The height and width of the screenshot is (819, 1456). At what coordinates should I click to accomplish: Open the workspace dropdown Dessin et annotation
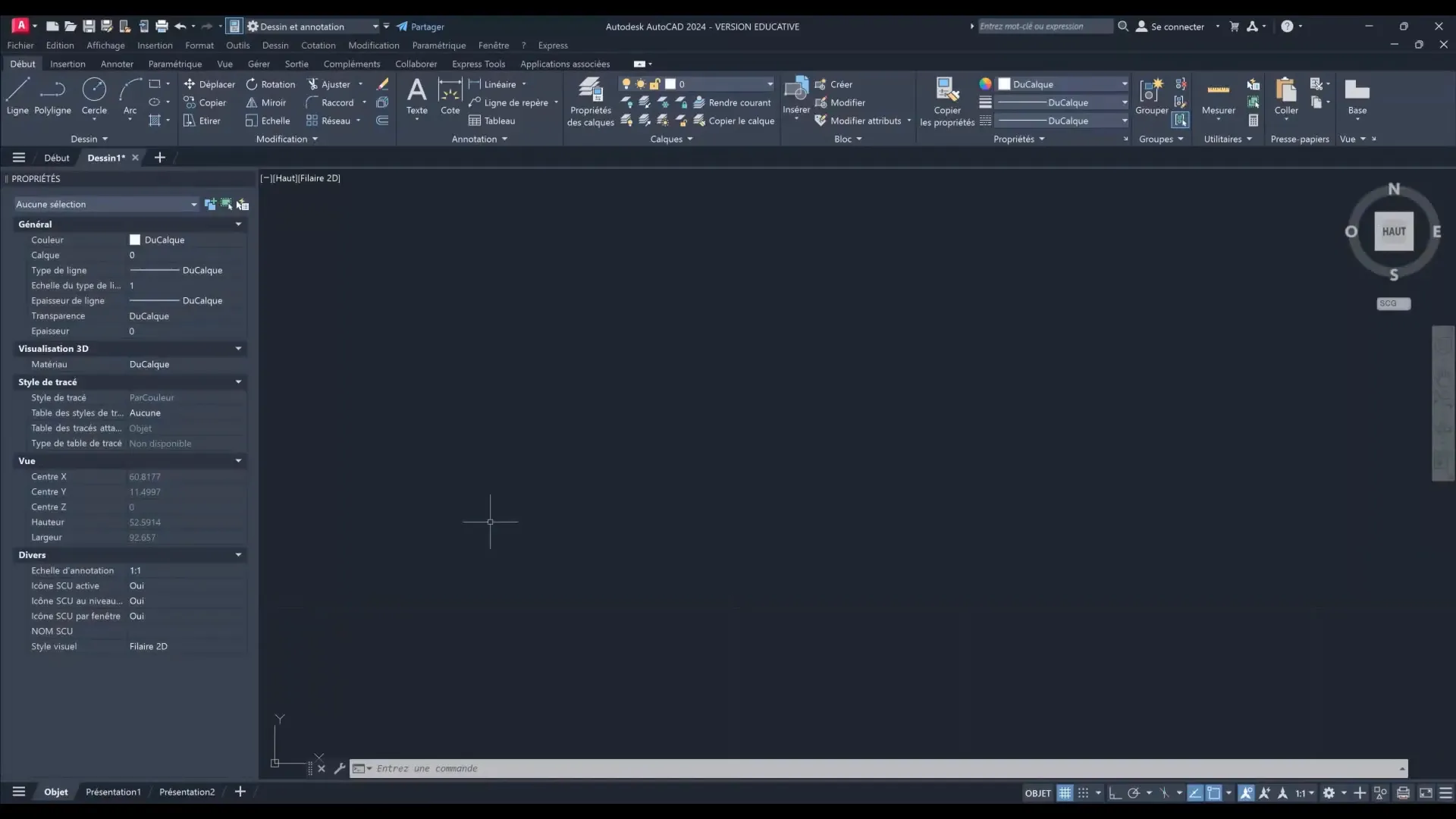tap(312, 27)
